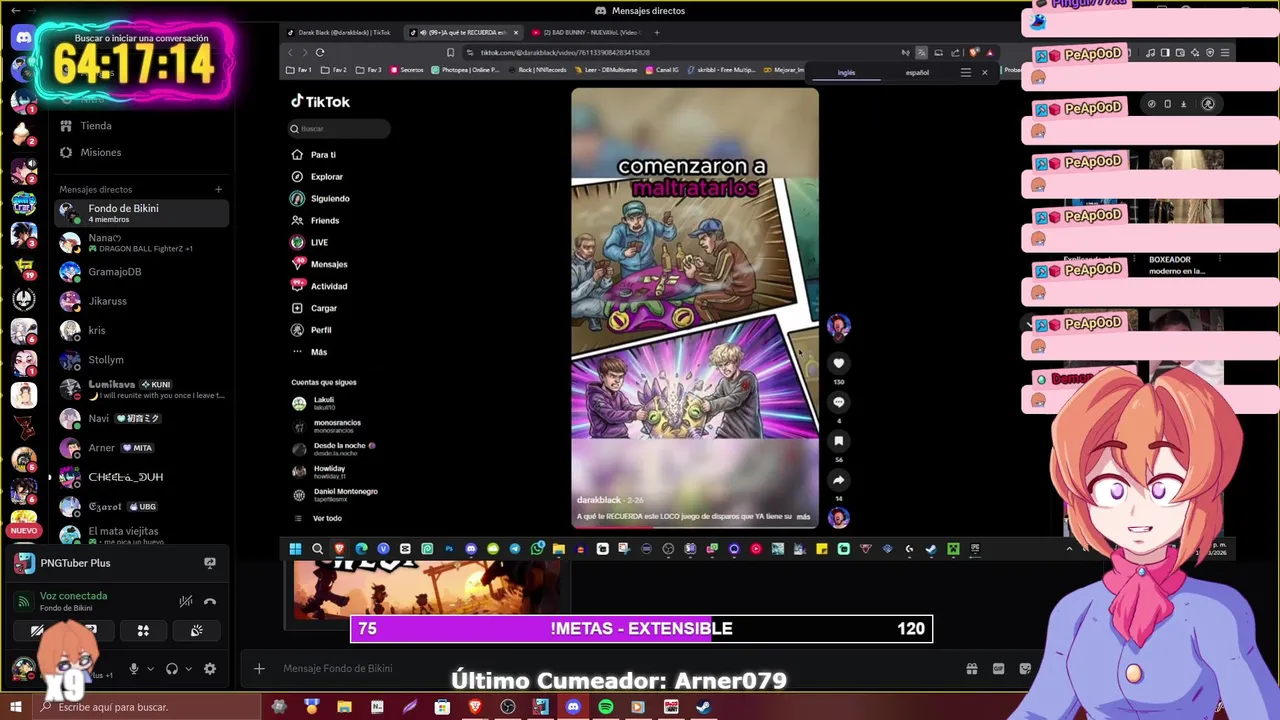Screen dimensions: 1280x720
Task: Expand microphone input options arrow
Action: [151, 669]
